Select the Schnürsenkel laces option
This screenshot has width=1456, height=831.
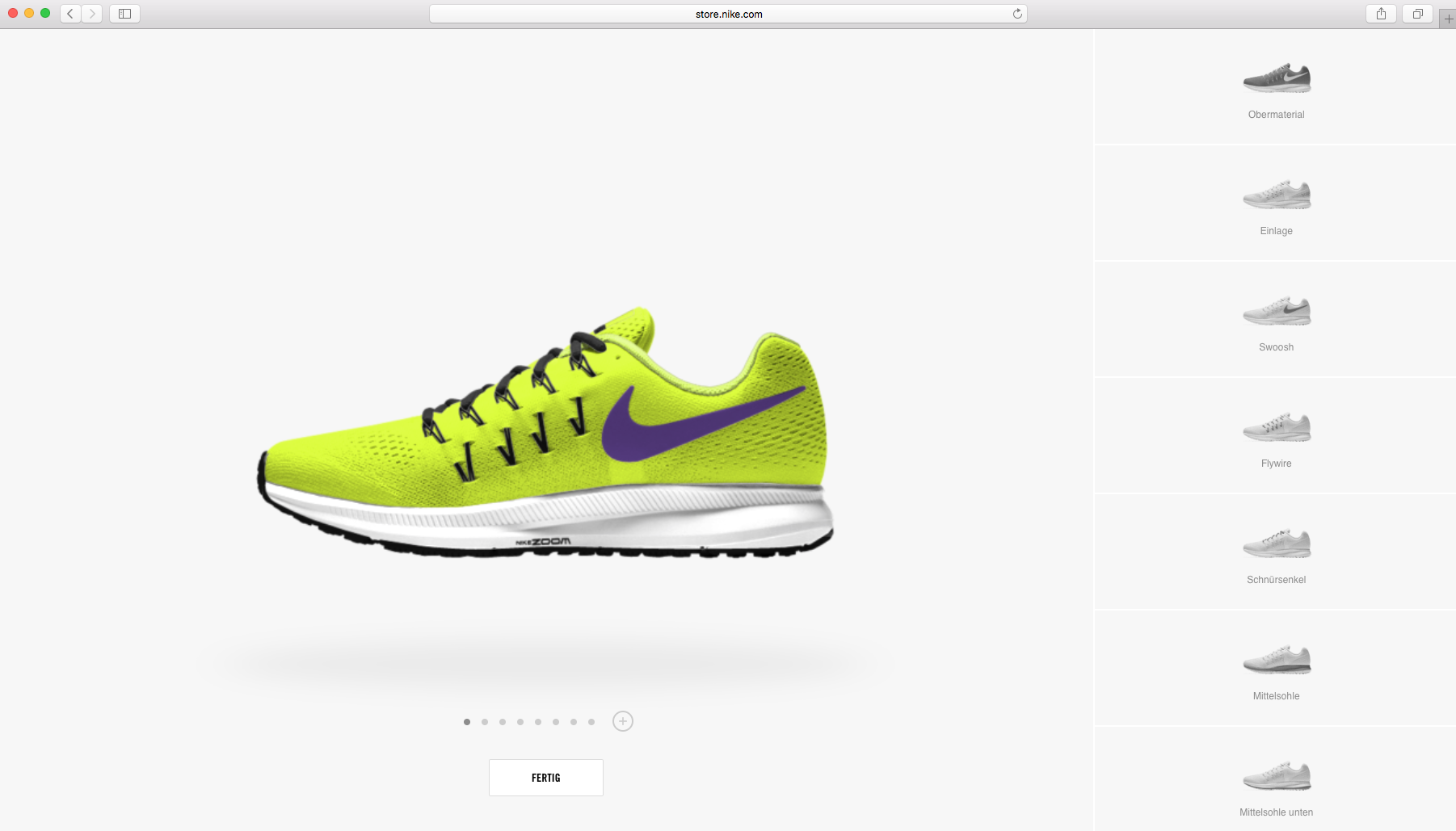[1276, 552]
